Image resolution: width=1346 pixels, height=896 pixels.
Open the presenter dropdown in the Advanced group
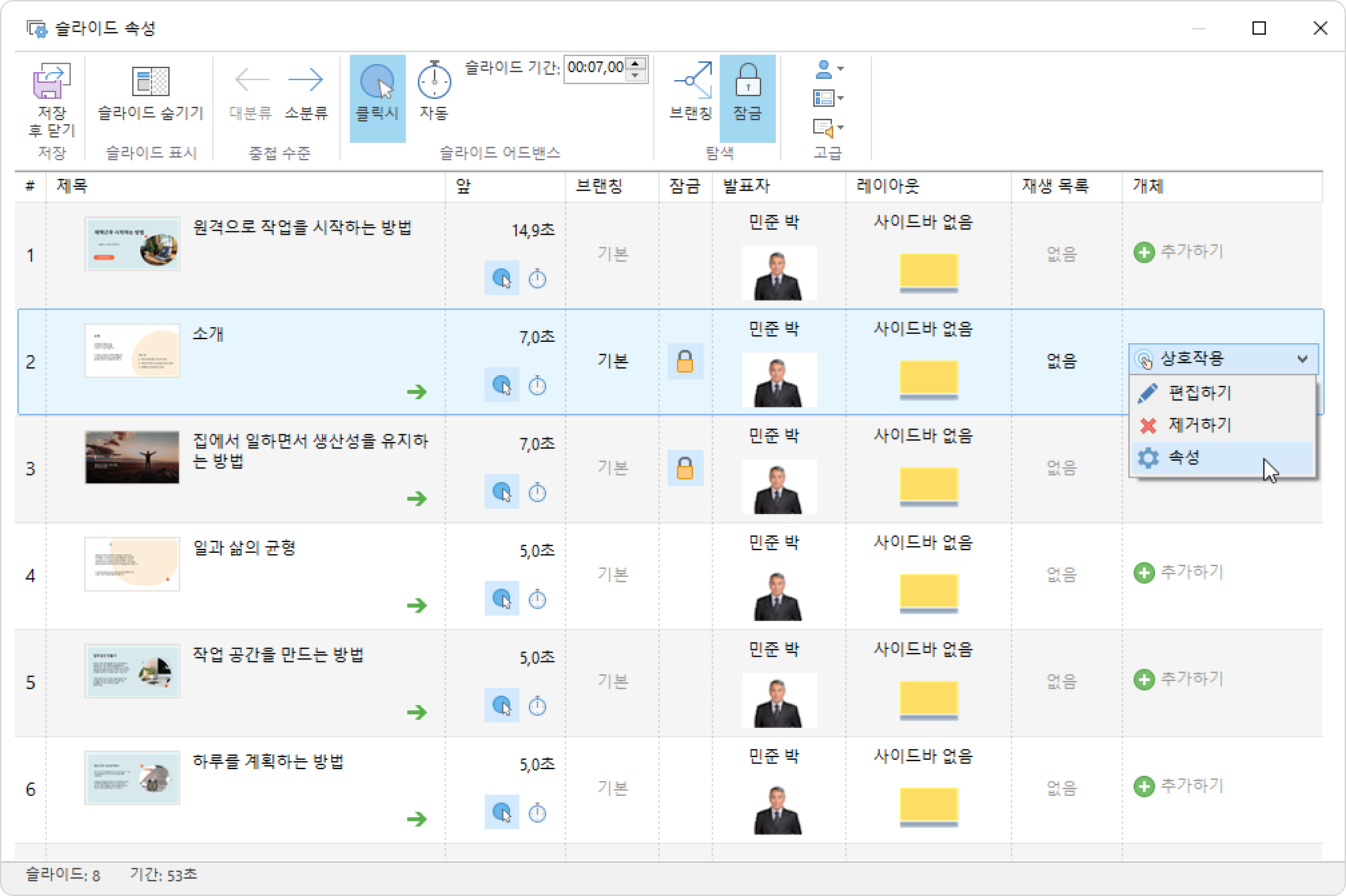829,69
